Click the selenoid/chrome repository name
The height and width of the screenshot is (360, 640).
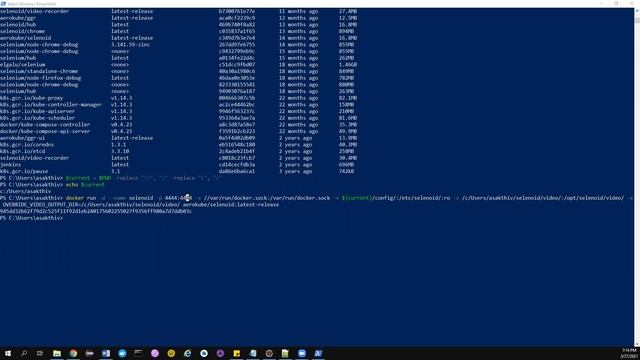[22, 31]
